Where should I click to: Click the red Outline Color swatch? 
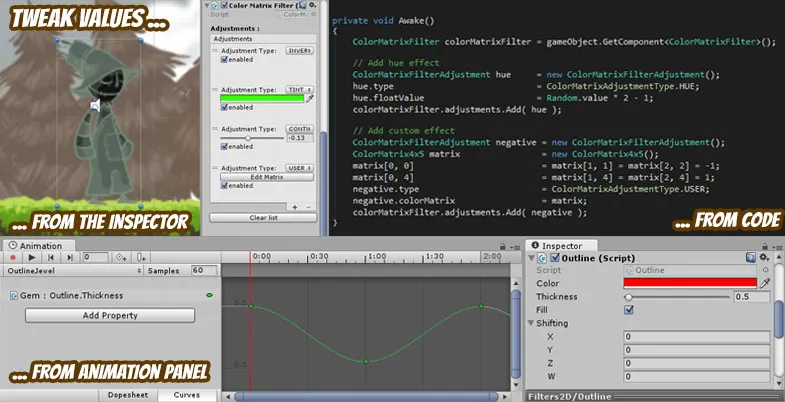click(x=690, y=283)
